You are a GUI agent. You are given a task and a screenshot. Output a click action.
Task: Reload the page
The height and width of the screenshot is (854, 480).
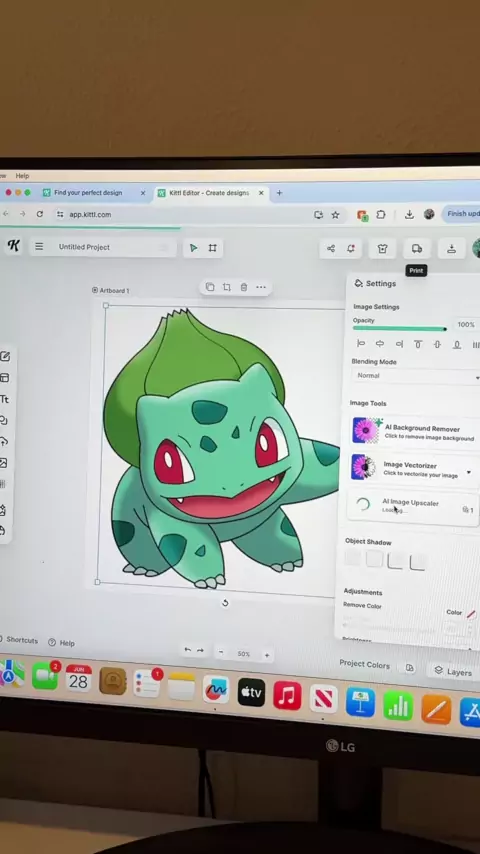point(39,214)
